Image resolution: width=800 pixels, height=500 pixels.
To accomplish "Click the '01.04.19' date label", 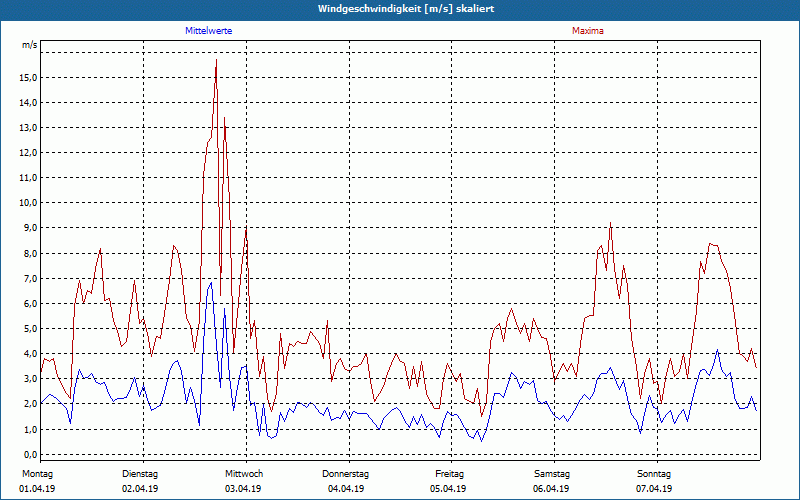I will point(37,489).
